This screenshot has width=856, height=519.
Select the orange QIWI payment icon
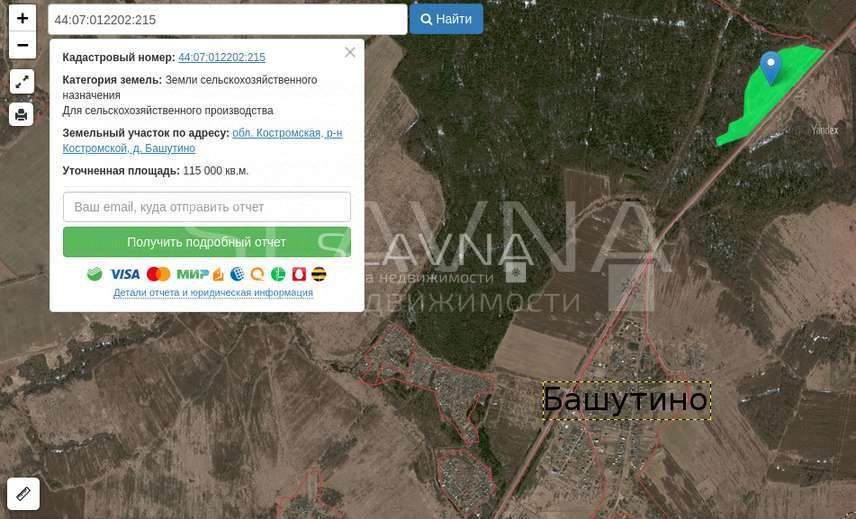pyautogui.click(x=257, y=274)
